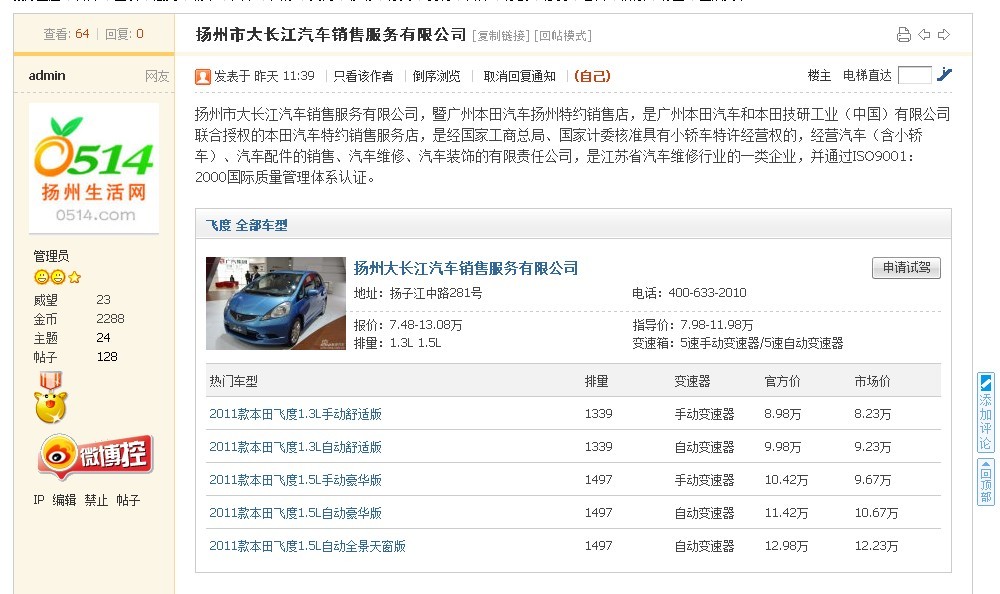This screenshot has height=594, width=1000.
Task: Open 2011款本田飞度1.5L手动豪华版
Action: [x=295, y=480]
